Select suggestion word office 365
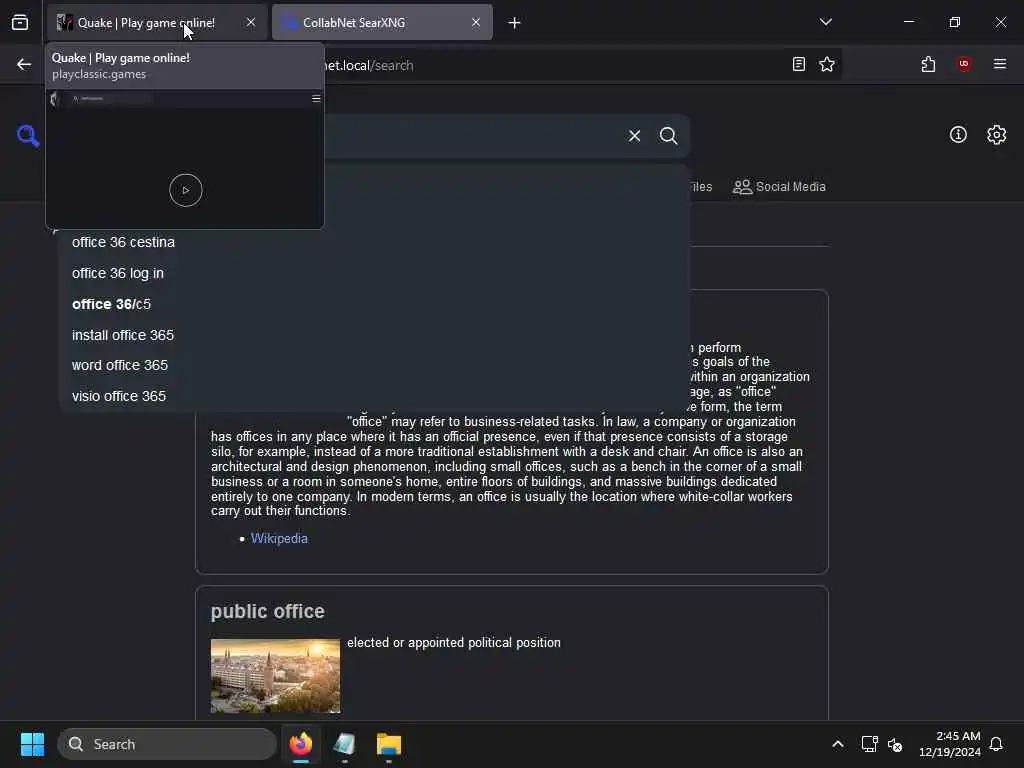 [x=374, y=366]
